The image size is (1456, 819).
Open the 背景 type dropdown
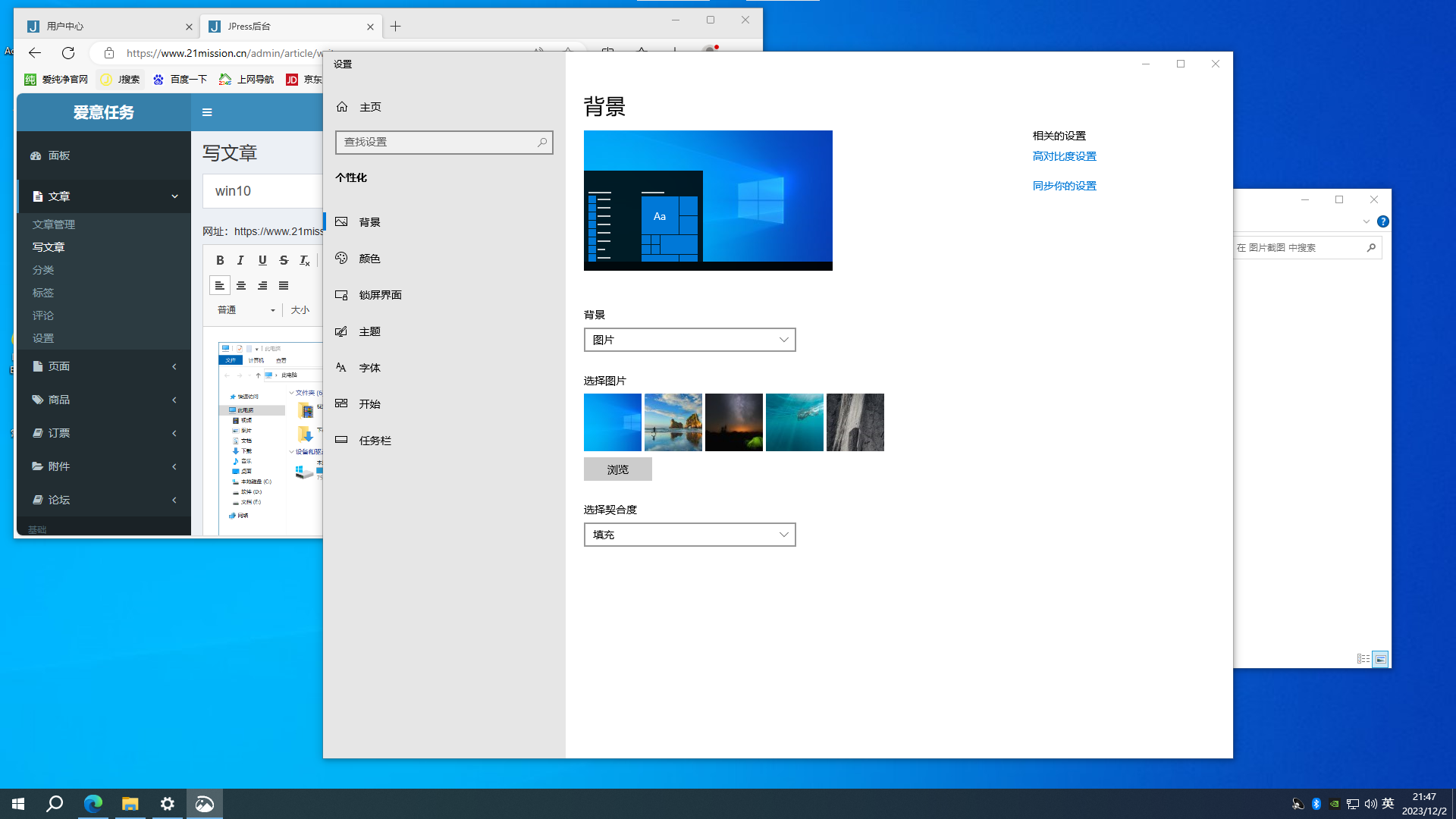click(x=689, y=340)
